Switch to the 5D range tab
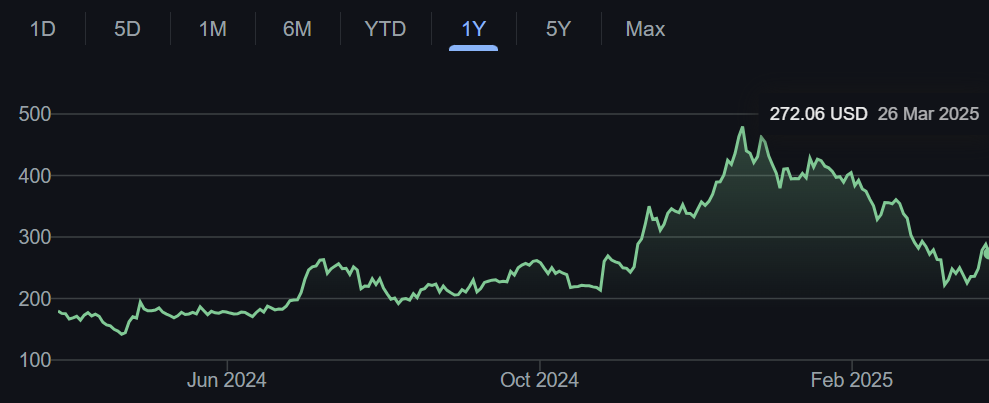989x403 pixels. coord(127,29)
